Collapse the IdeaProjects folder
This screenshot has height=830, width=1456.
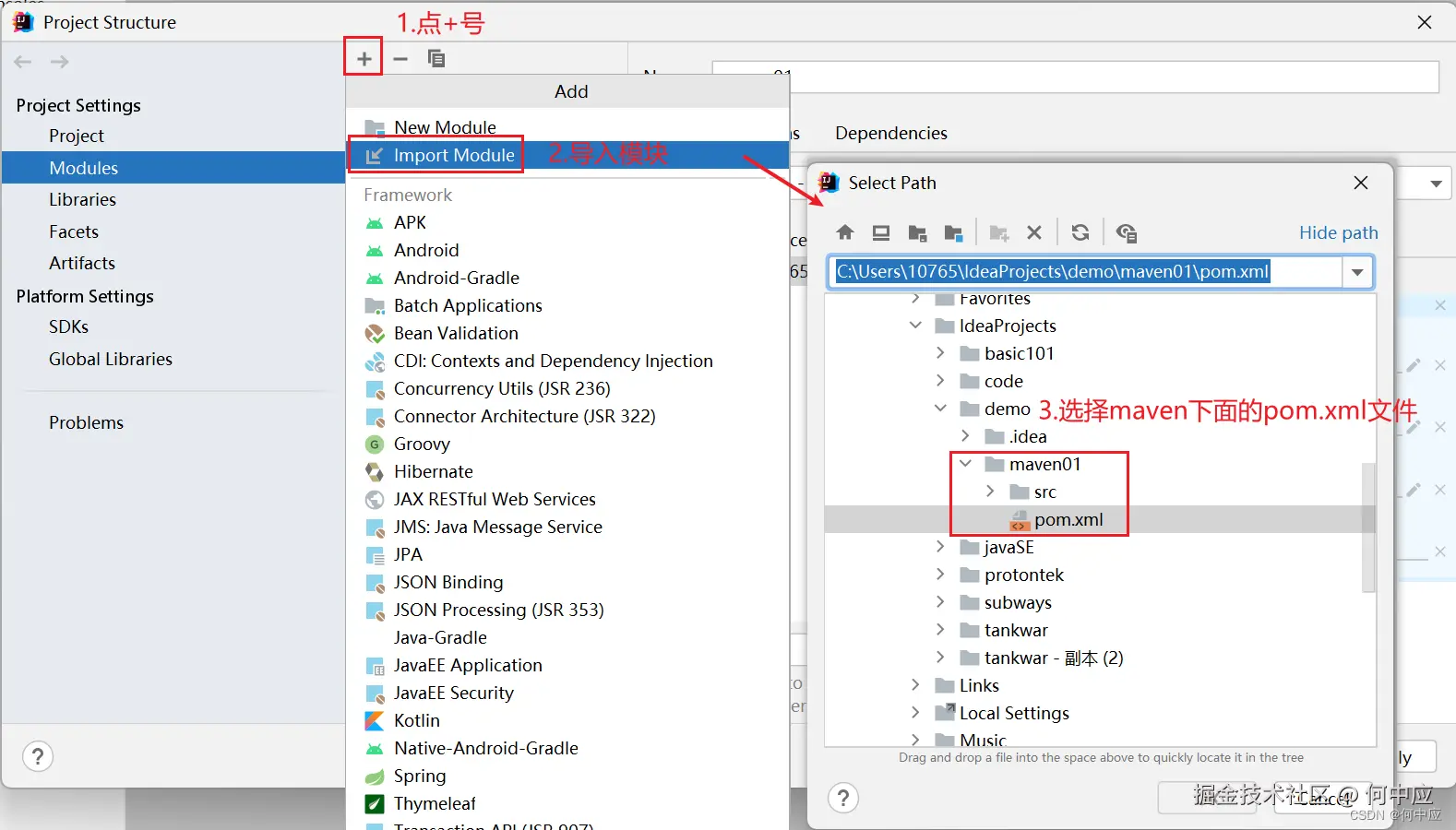[x=915, y=326]
